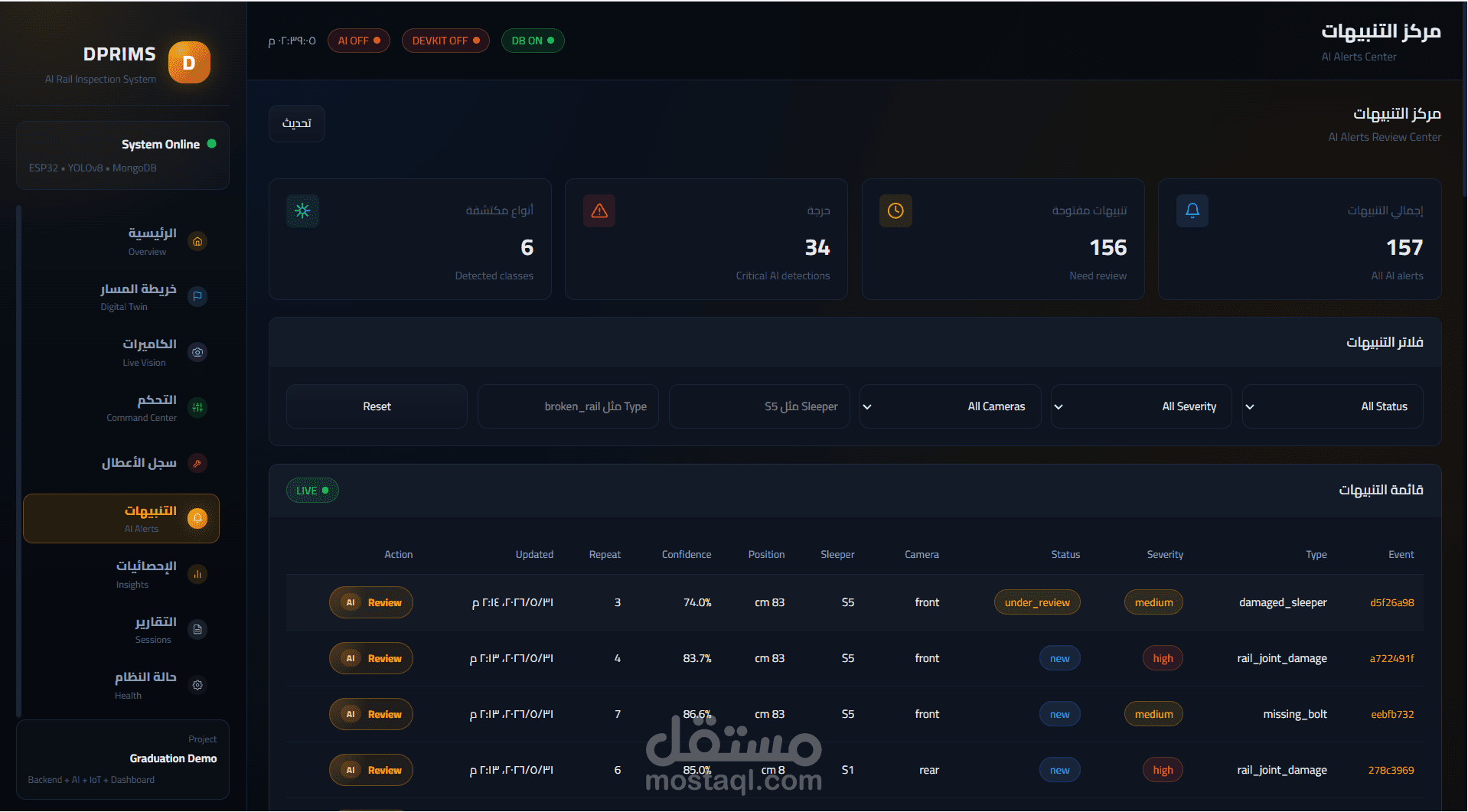Open the Insights bar chart icon

pyautogui.click(x=197, y=574)
